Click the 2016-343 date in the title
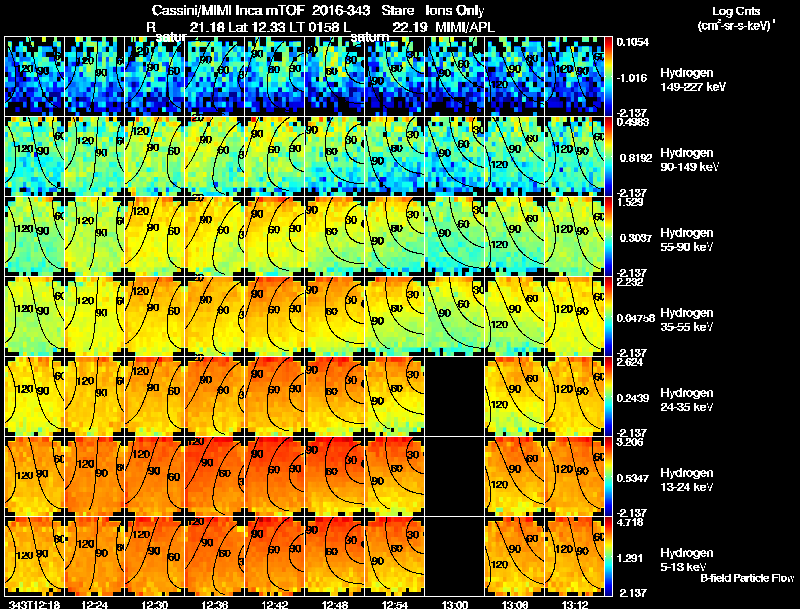The width and height of the screenshot is (800, 609). 340,11
